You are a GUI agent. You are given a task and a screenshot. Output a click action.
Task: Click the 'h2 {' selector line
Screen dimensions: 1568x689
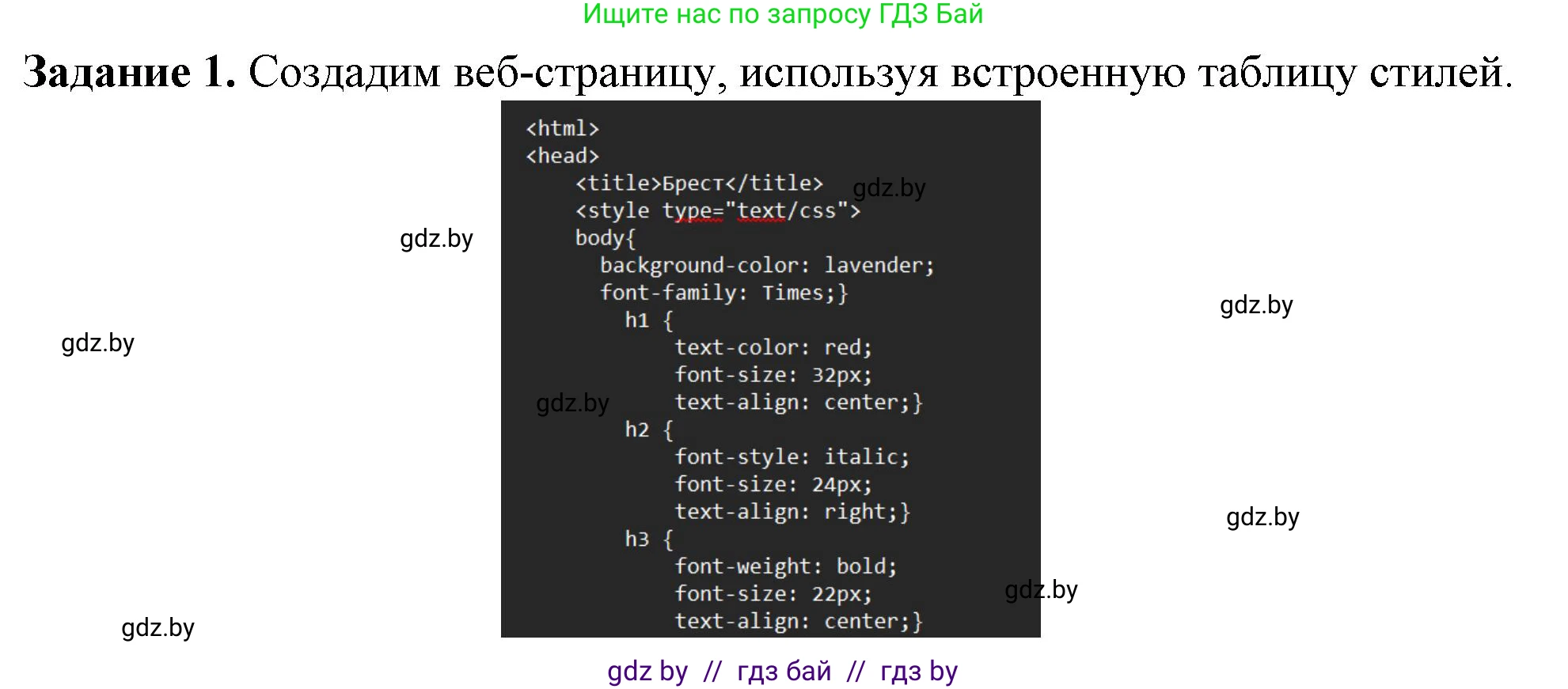pyautogui.click(x=648, y=430)
